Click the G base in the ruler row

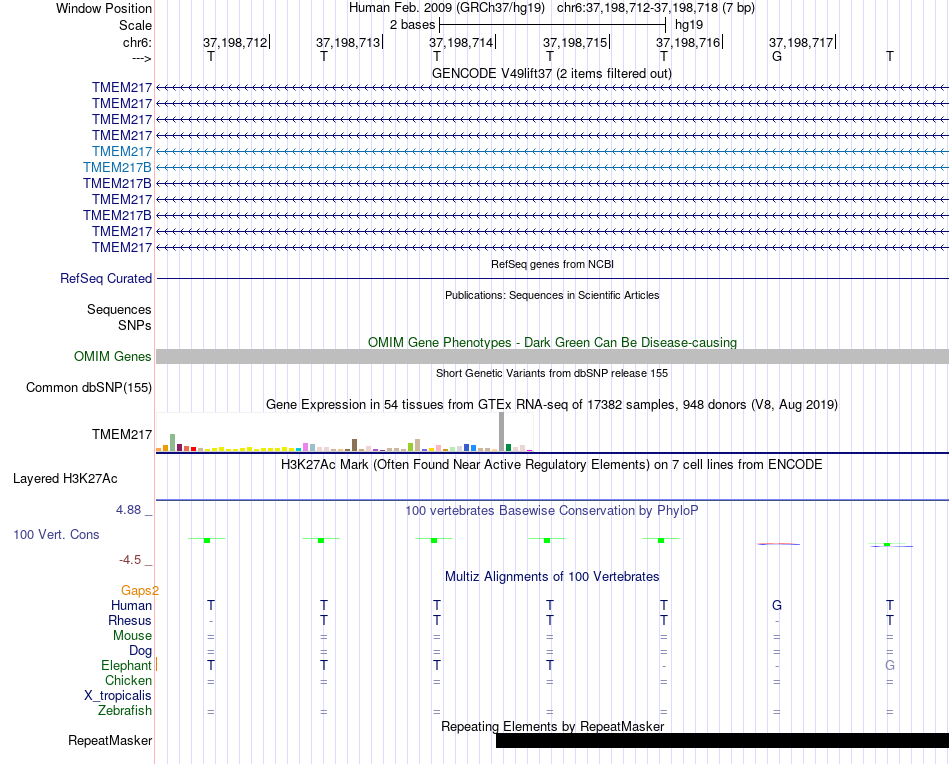point(777,56)
